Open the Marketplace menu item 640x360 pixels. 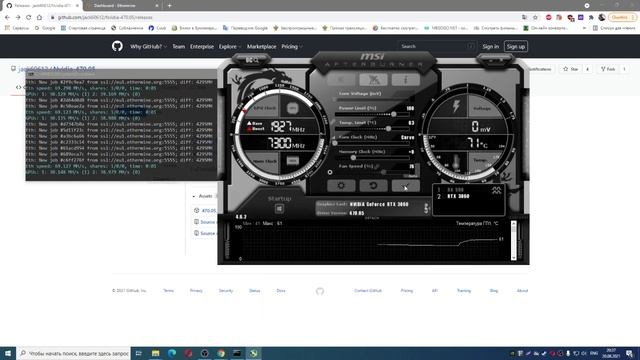point(261,47)
